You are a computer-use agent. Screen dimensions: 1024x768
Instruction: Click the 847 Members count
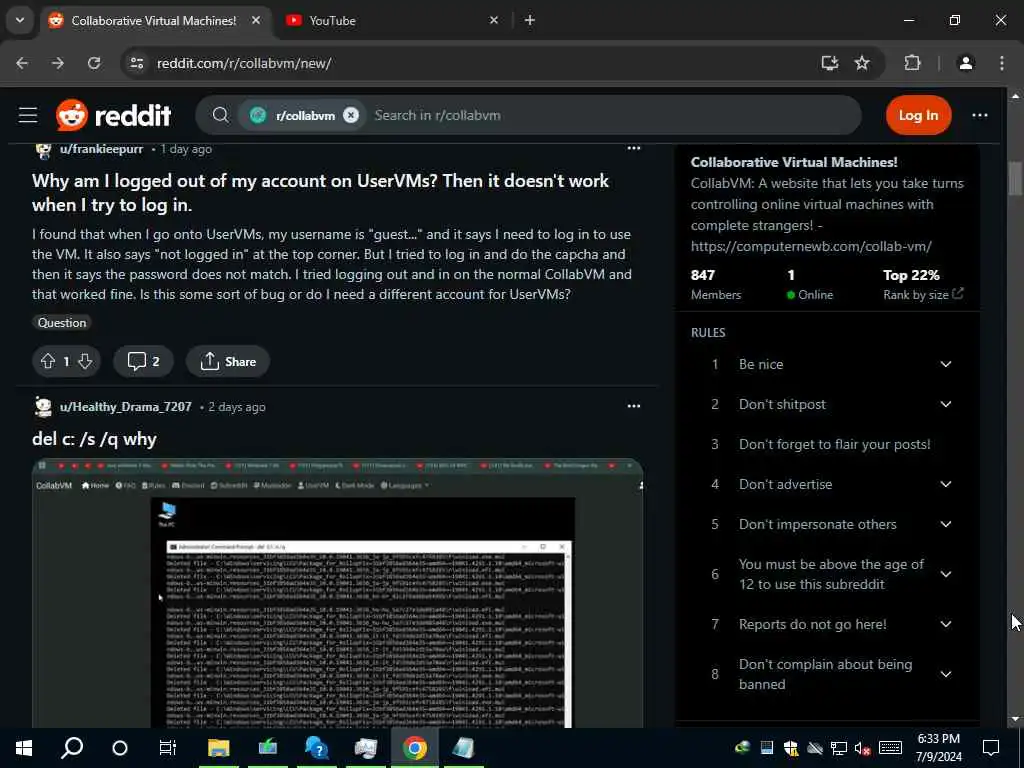tap(716, 284)
